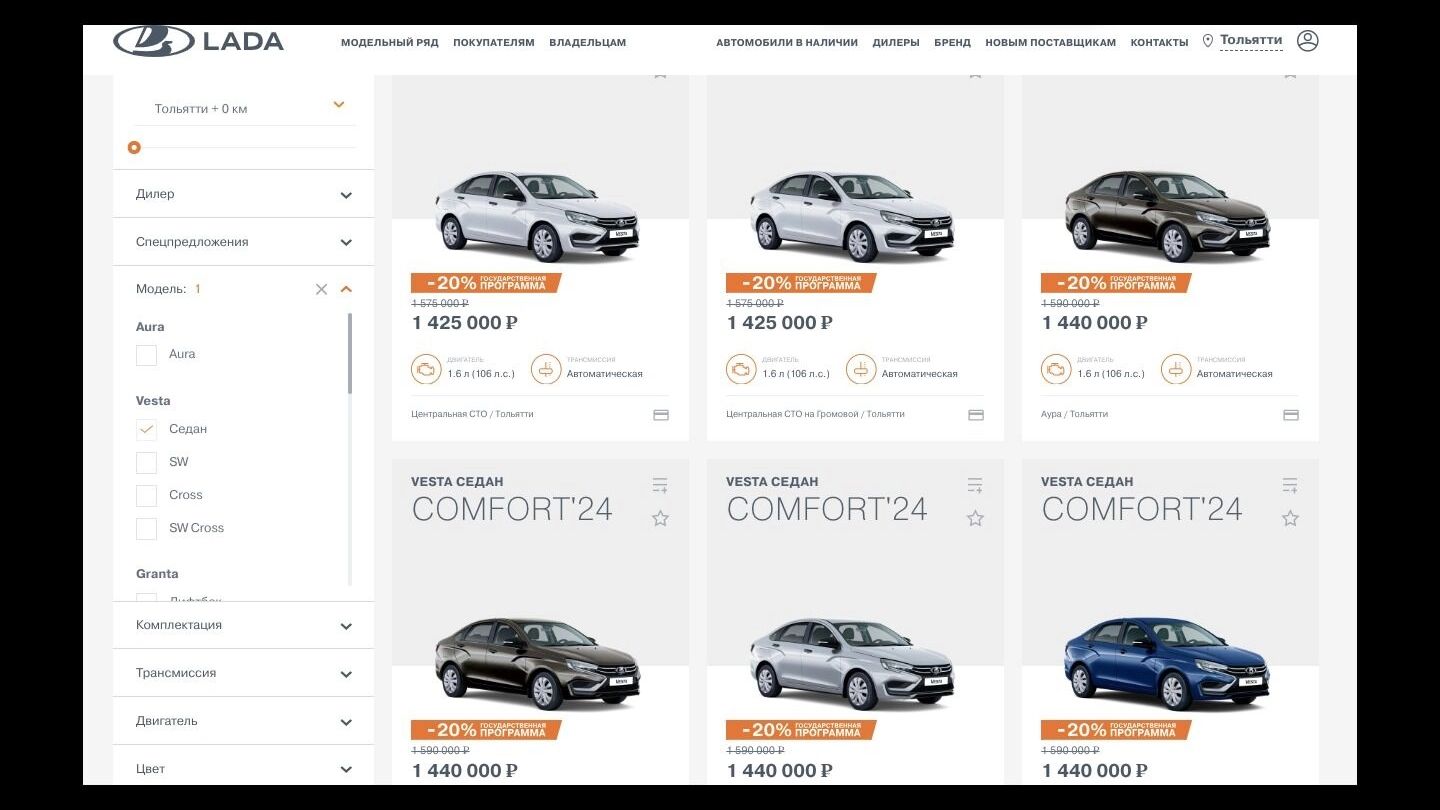The height and width of the screenshot is (810, 1440).
Task: Add the blue Vesta Comfort'24 to comparison
Action: (1290, 486)
